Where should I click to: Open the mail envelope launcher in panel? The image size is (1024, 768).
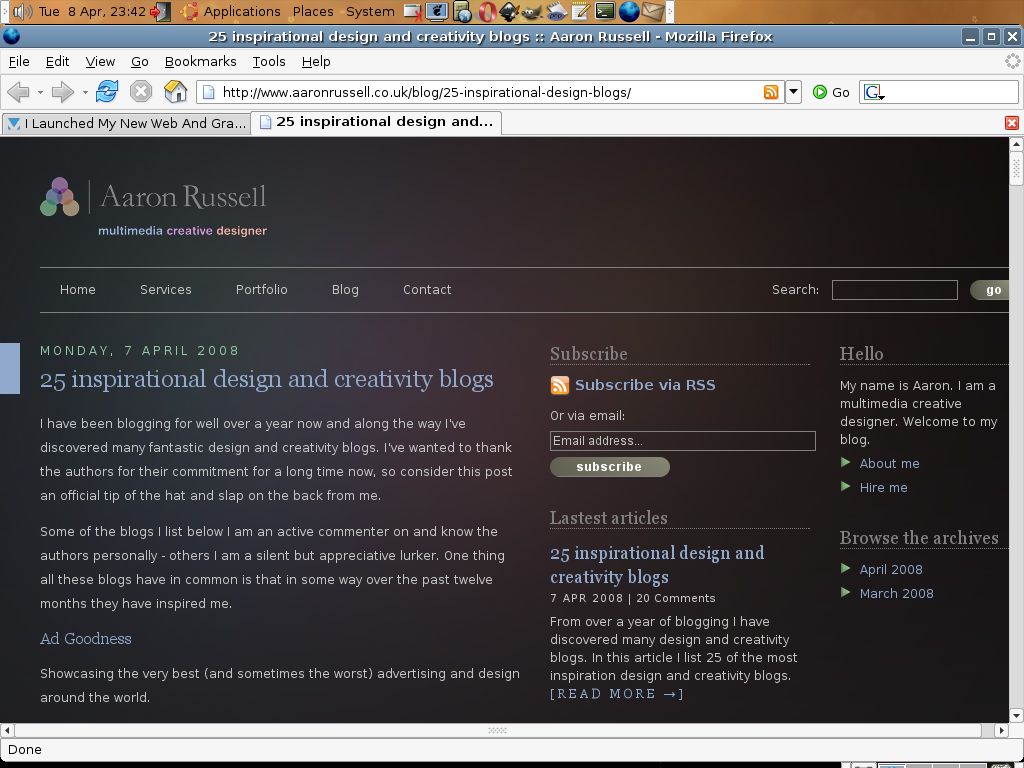[653, 11]
